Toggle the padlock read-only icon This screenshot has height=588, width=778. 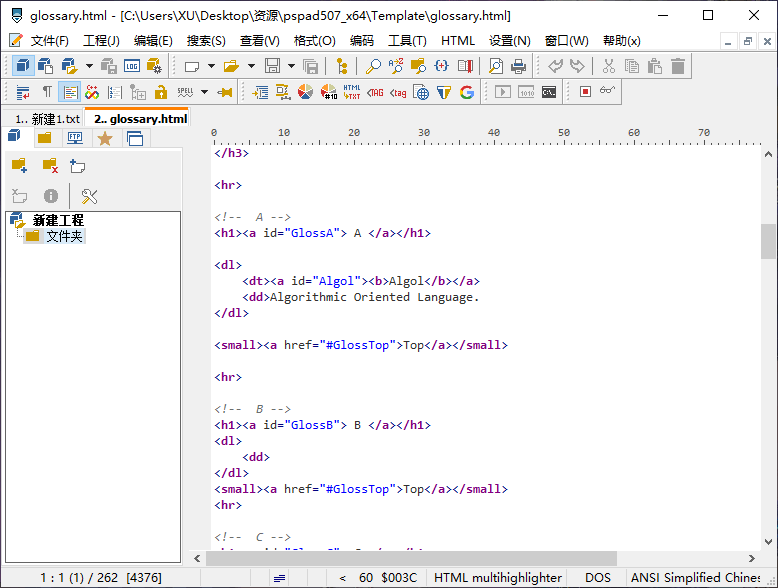(x=160, y=92)
